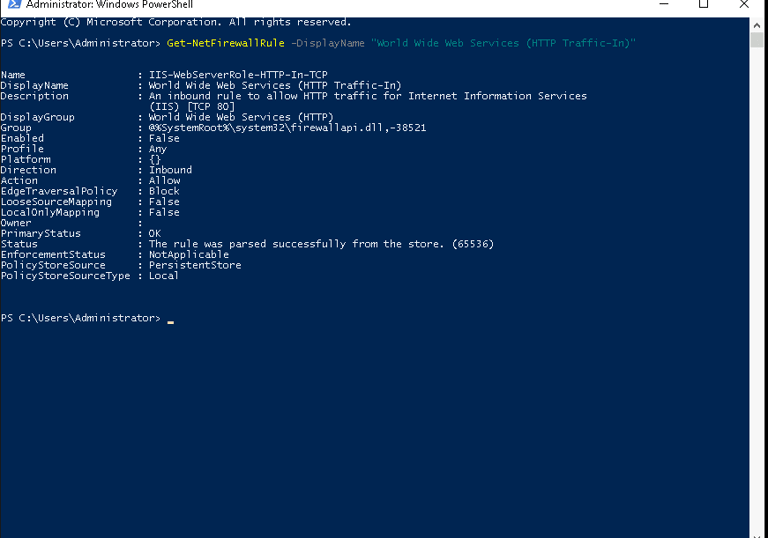Click the IIS-WebServerRole-HTTP-In-TCP name value
768x538 pixels.
pos(238,74)
